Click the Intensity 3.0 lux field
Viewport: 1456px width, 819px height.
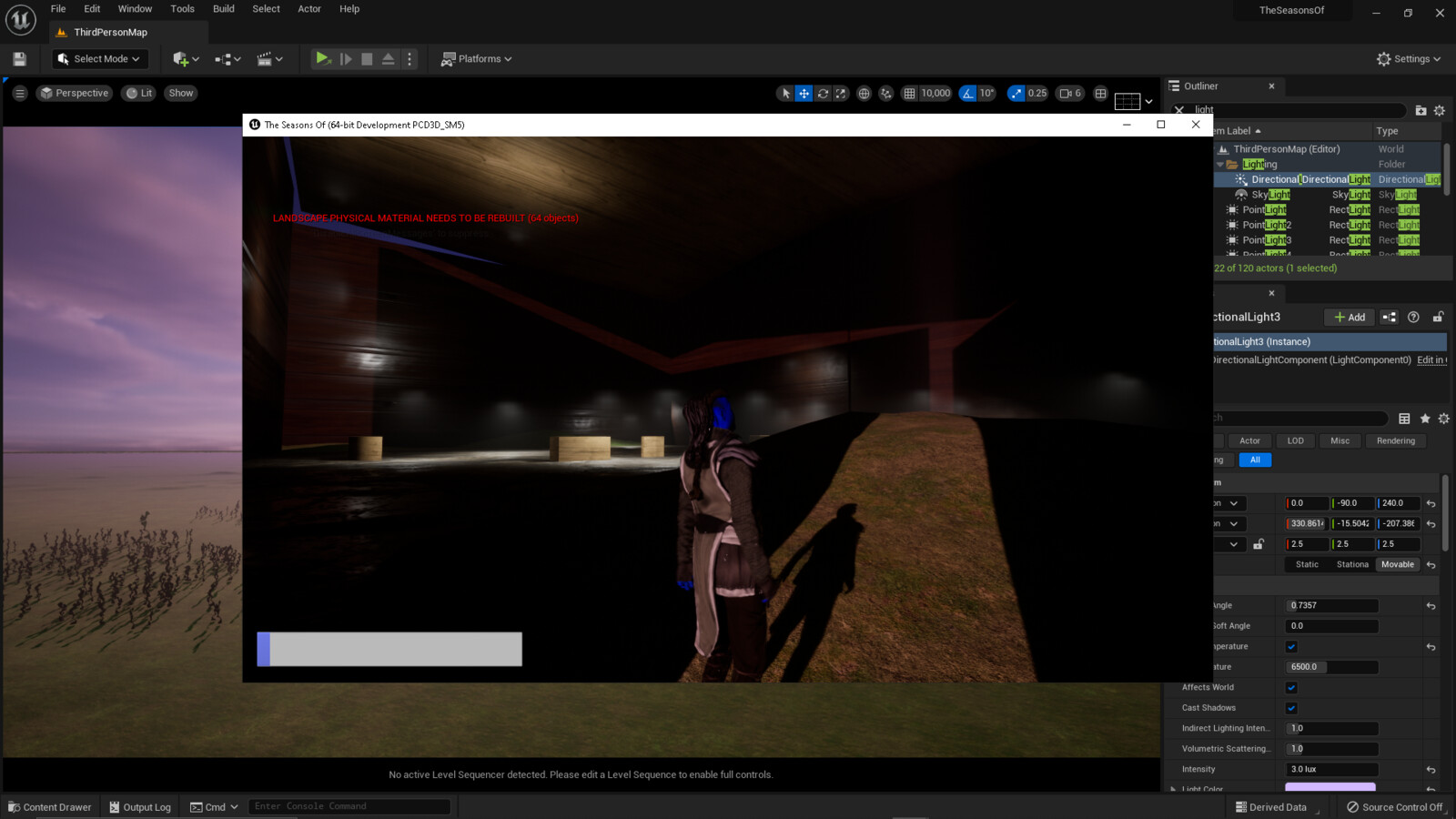1331,770
